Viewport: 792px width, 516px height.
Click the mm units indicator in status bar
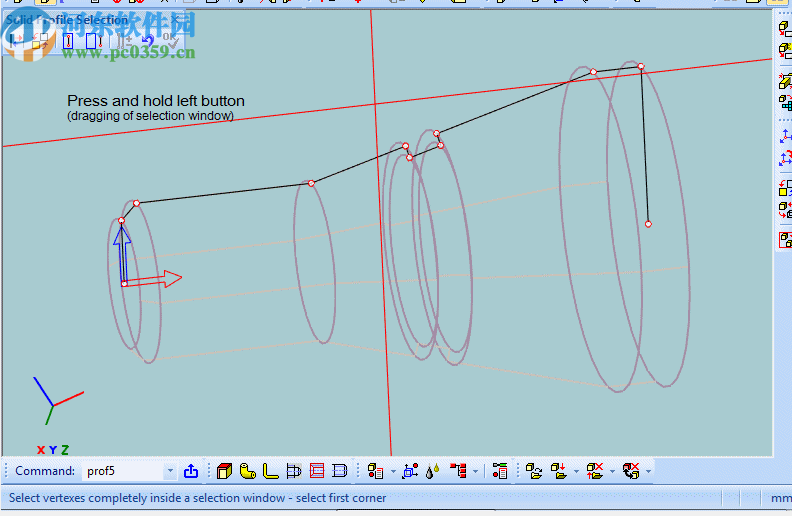(781, 498)
